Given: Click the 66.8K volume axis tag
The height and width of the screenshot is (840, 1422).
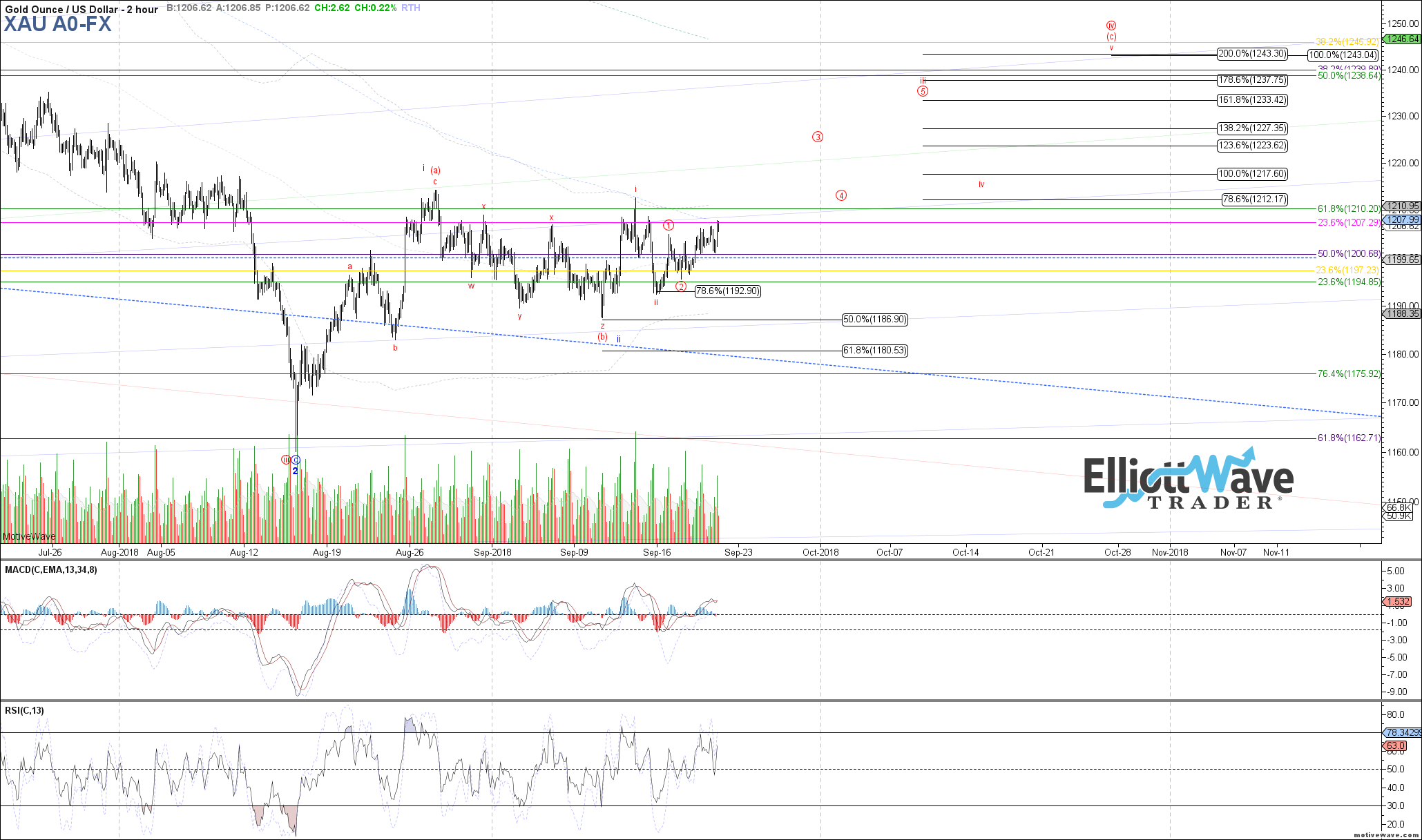Looking at the screenshot, I should pos(1399,507).
